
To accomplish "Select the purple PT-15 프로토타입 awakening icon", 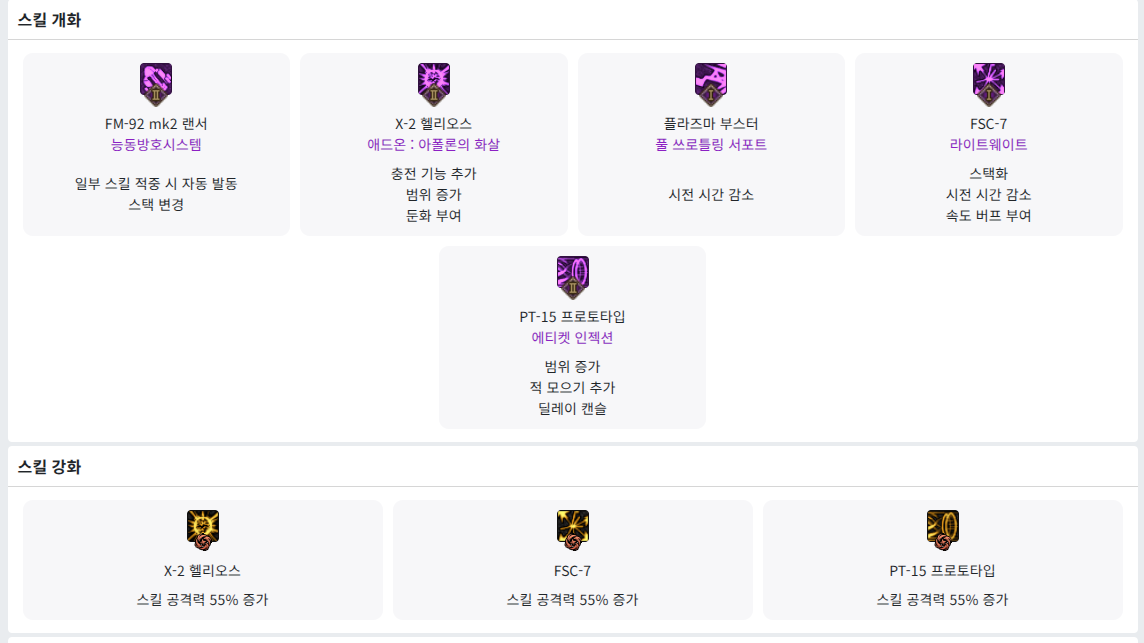I will tap(572, 276).
